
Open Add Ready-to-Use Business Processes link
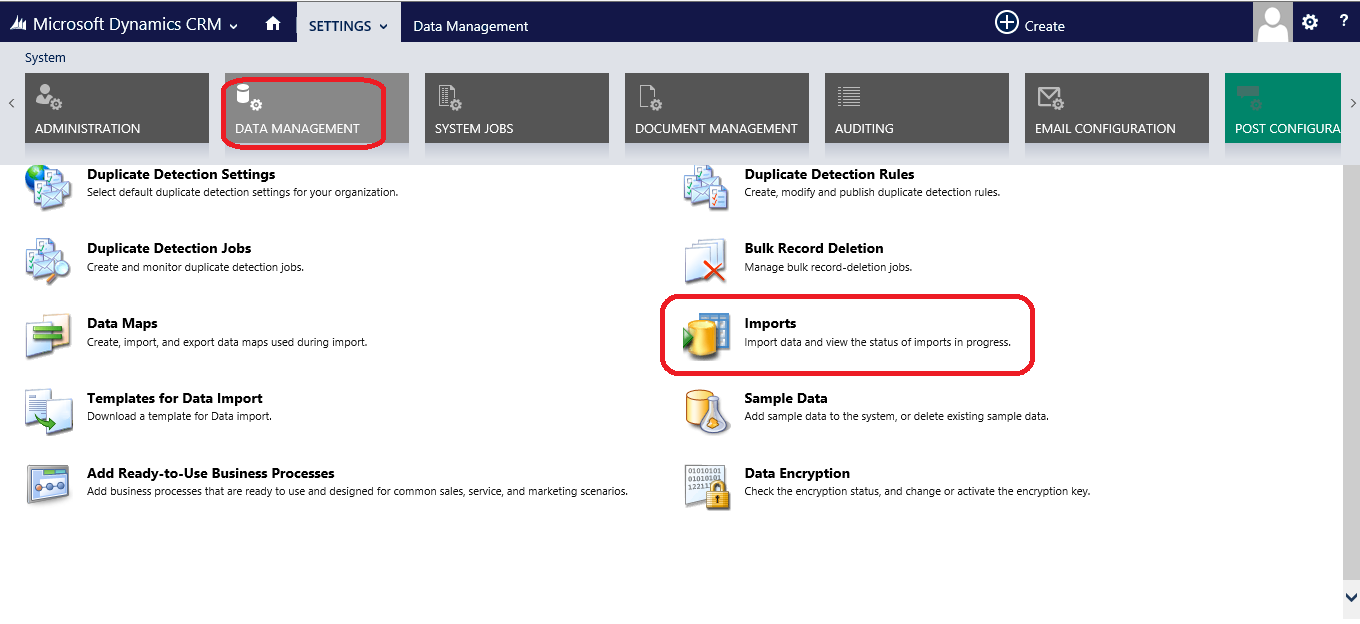(x=211, y=473)
